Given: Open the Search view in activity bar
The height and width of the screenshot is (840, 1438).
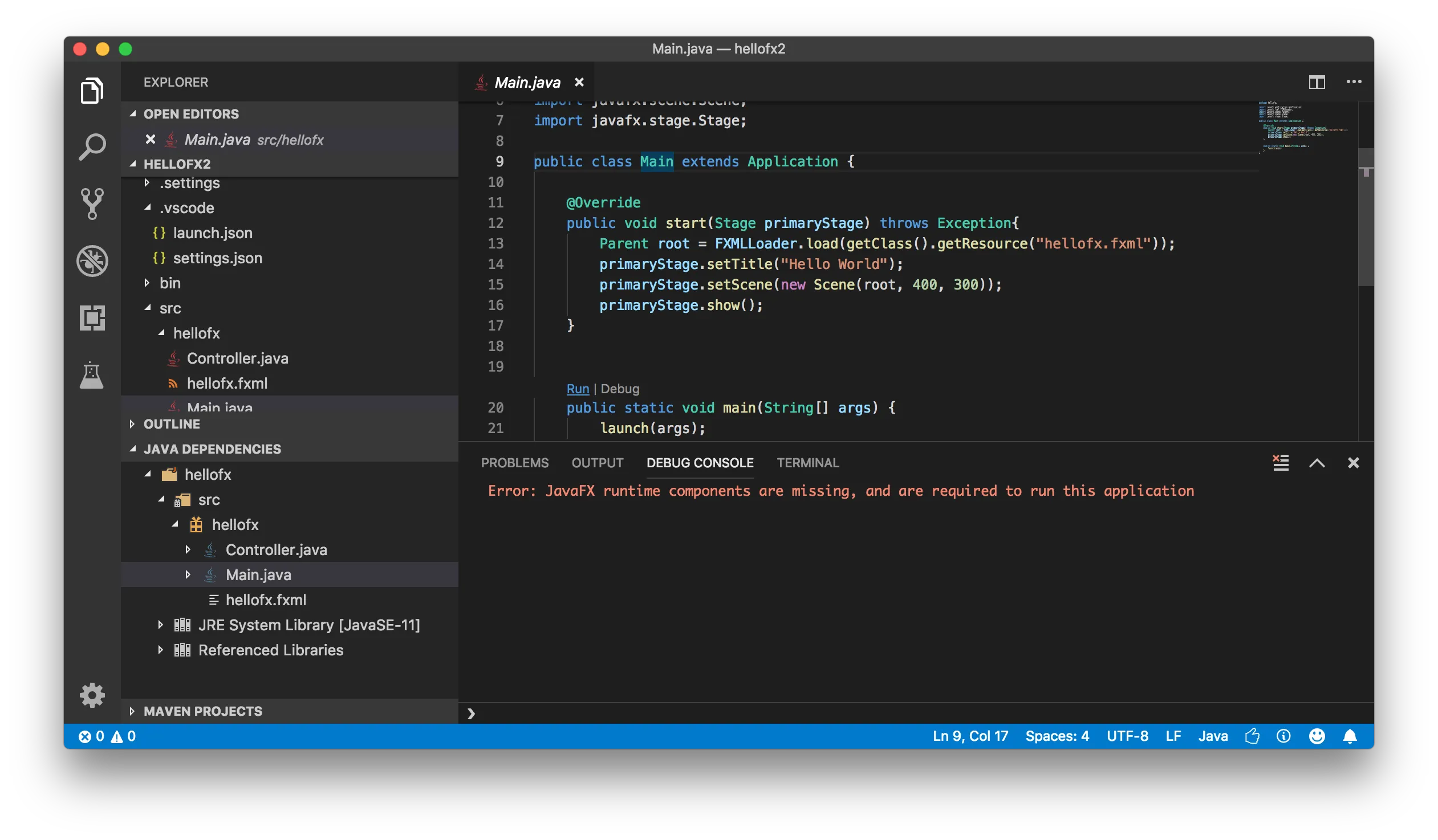Looking at the screenshot, I should pyautogui.click(x=92, y=147).
